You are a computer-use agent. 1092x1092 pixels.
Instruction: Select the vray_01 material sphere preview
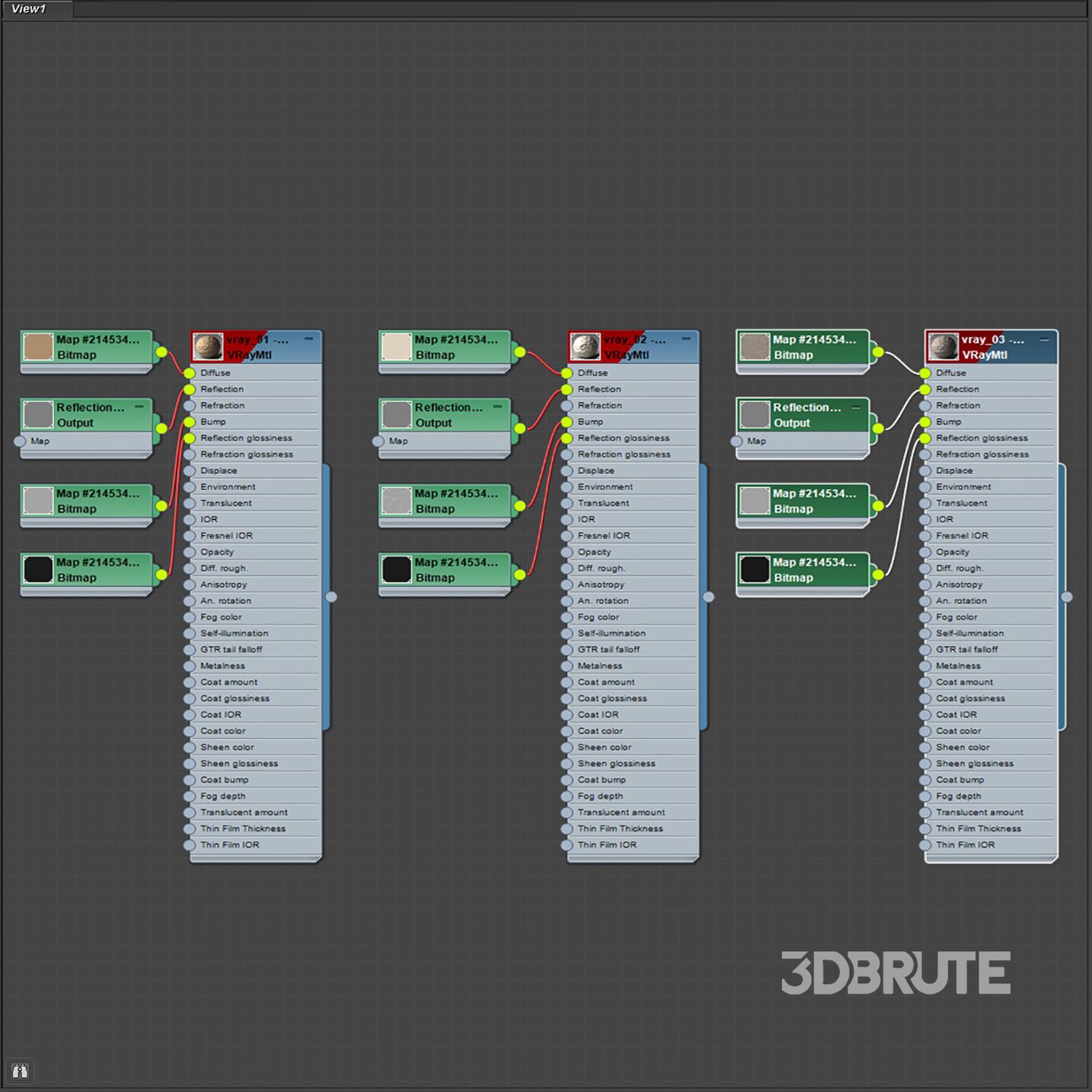point(207,347)
